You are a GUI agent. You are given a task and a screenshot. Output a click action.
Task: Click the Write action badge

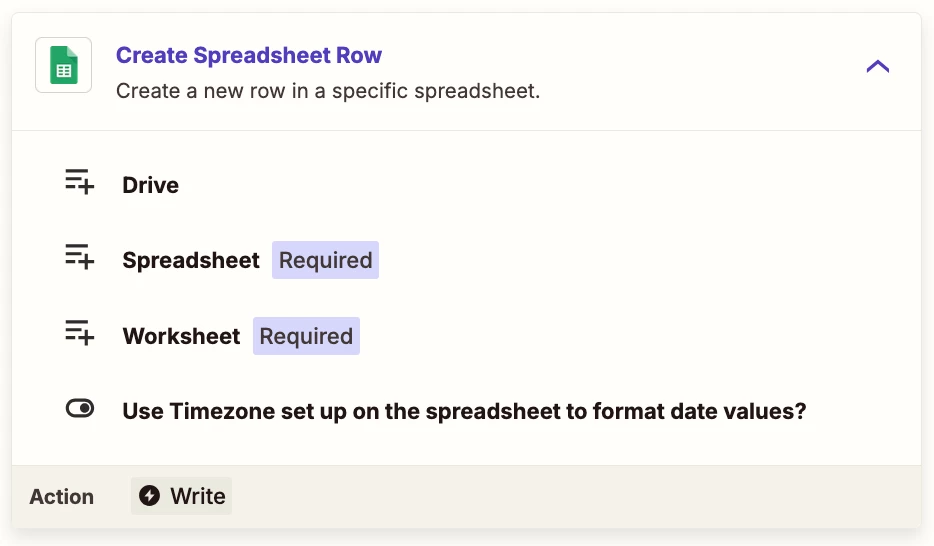click(181, 495)
